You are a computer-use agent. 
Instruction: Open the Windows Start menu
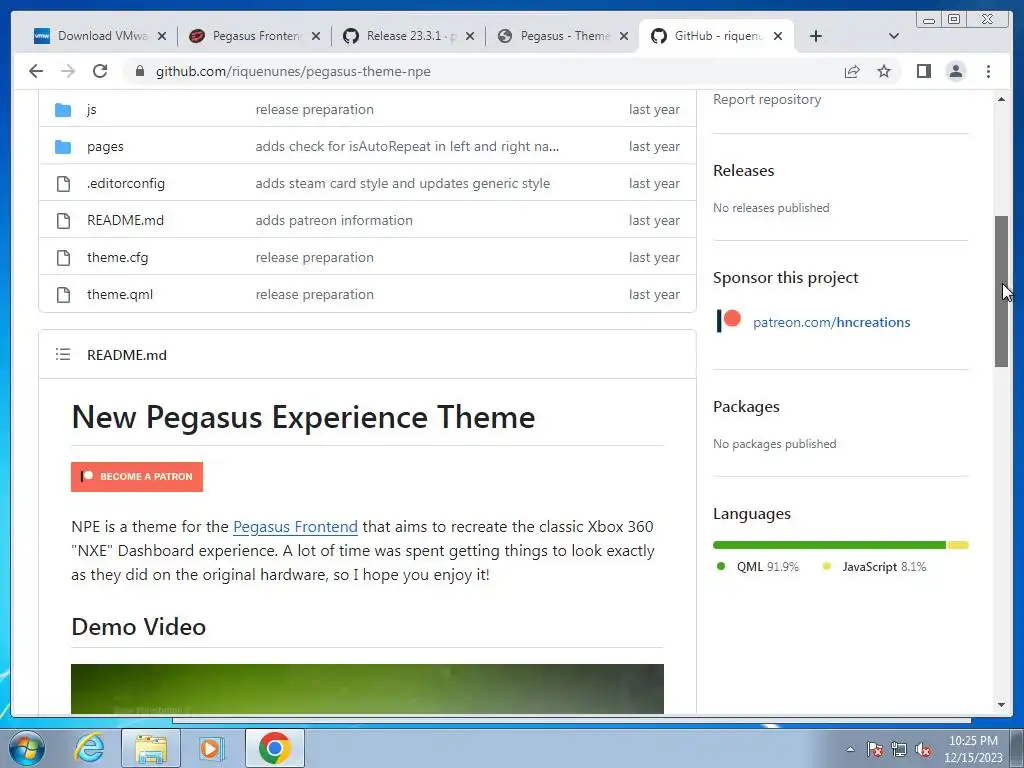click(x=27, y=748)
